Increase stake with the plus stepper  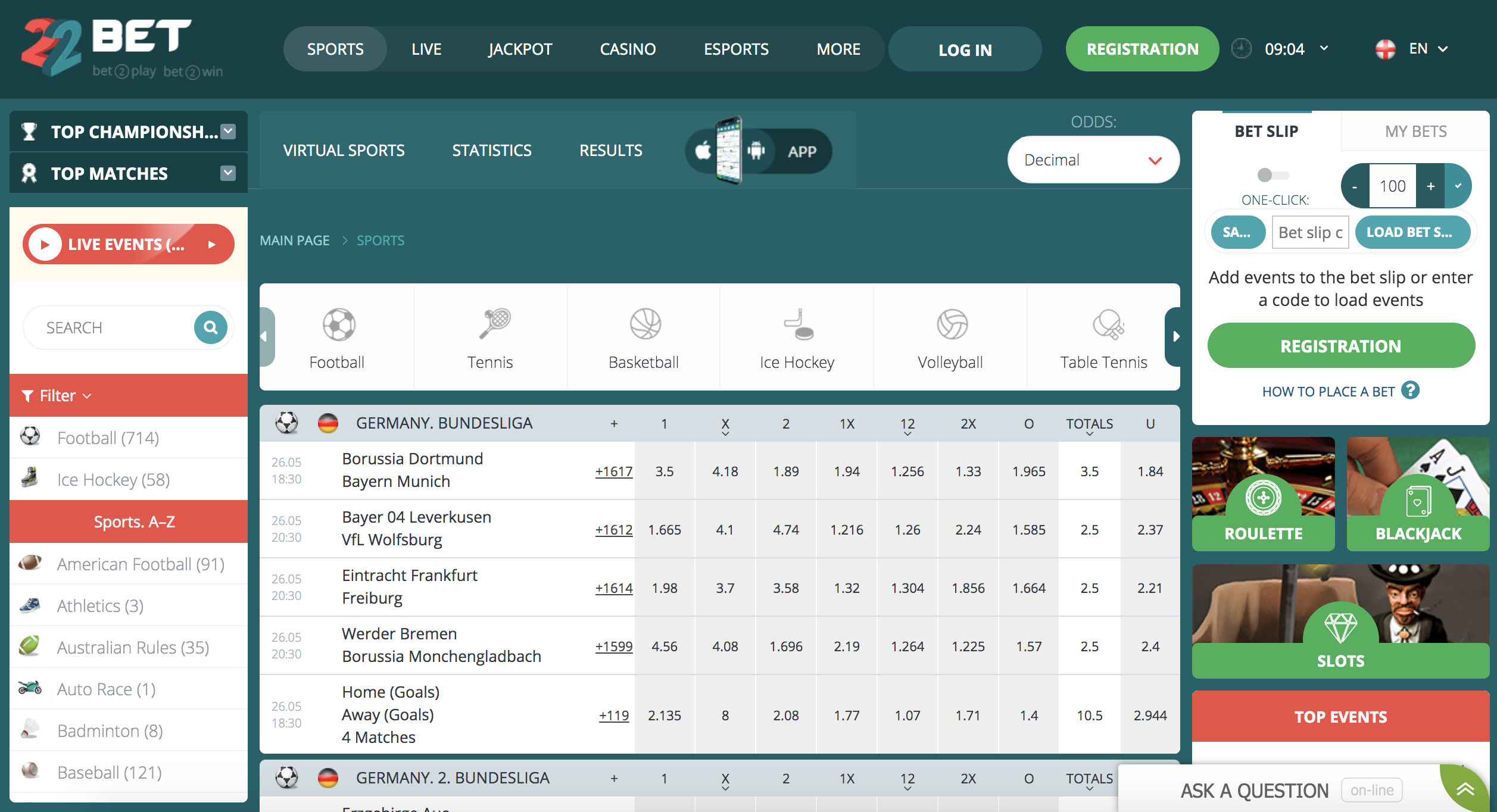pos(1430,186)
